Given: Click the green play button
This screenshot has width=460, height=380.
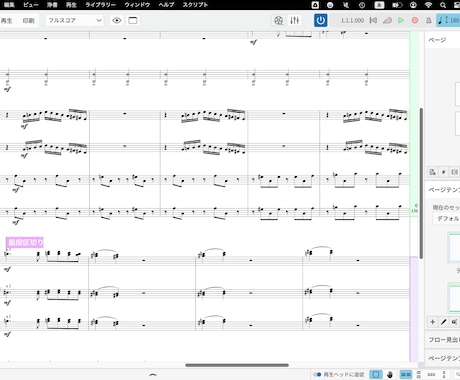Looking at the screenshot, I should 401,20.
